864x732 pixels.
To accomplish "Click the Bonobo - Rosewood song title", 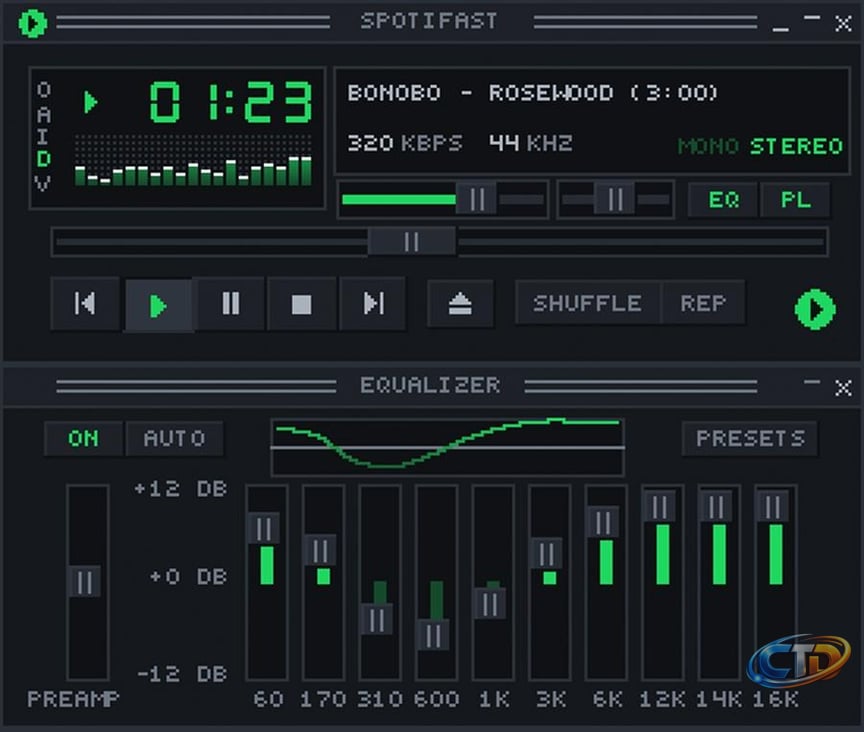I will (532, 93).
